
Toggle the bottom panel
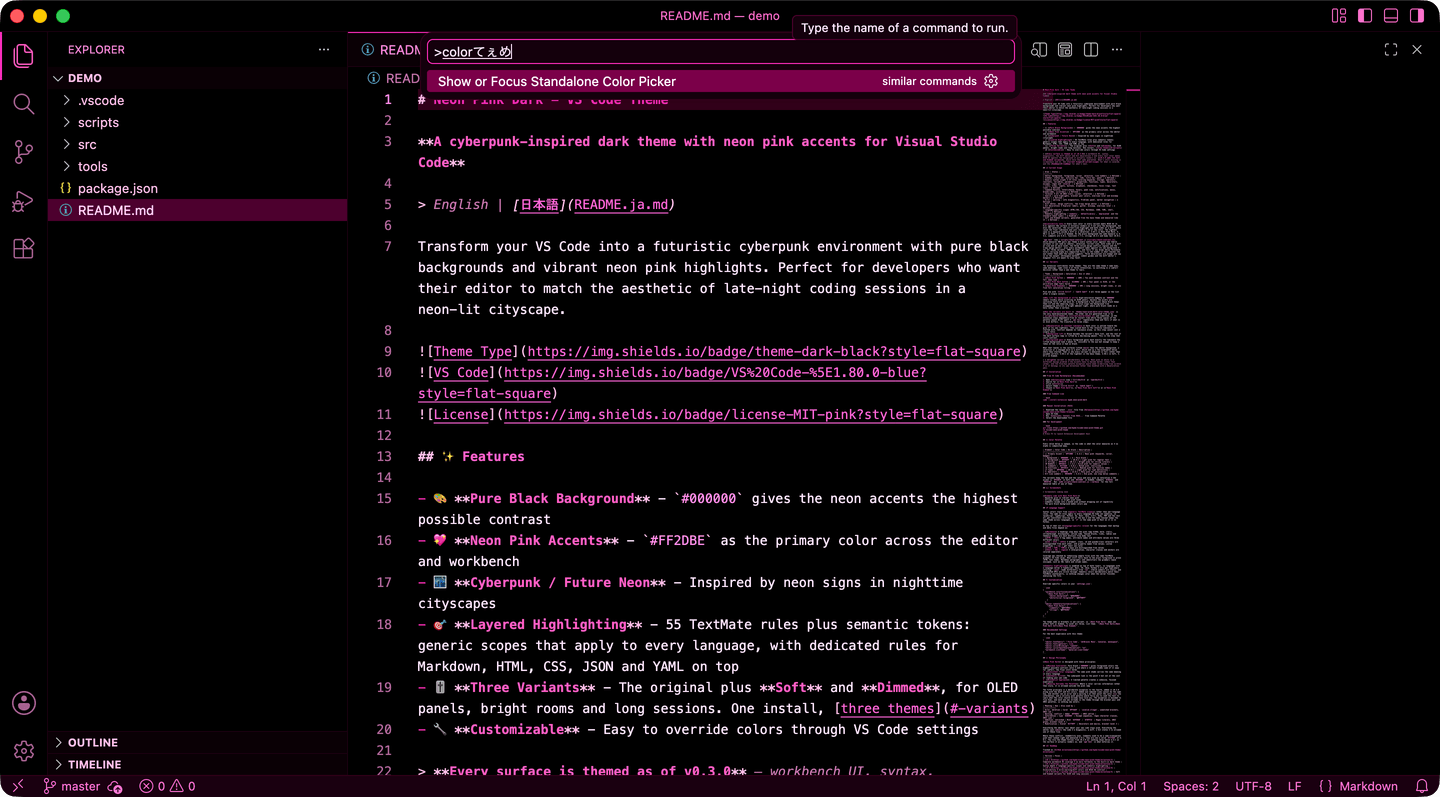pos(1391,16)
